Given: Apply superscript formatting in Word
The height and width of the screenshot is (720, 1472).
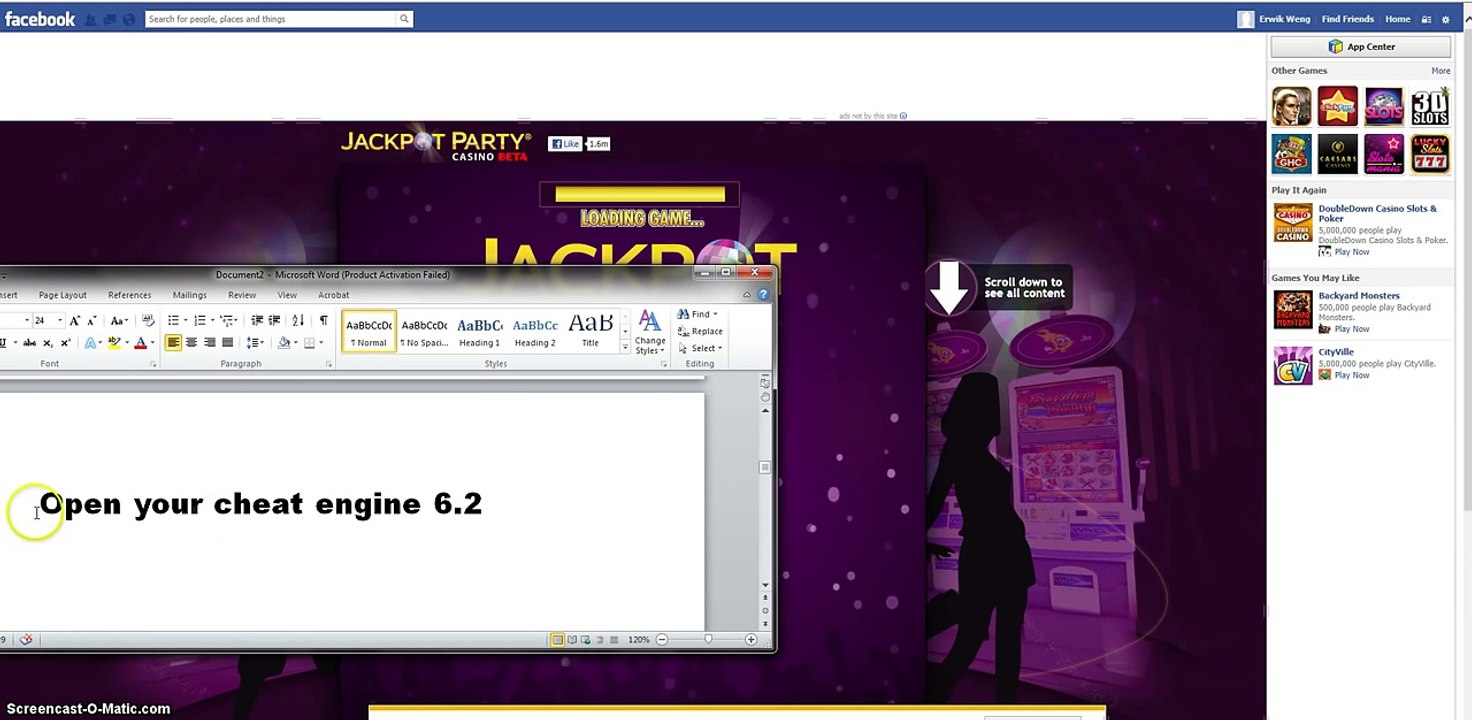Looking at the screenshot, I should [x=65, y=343].
